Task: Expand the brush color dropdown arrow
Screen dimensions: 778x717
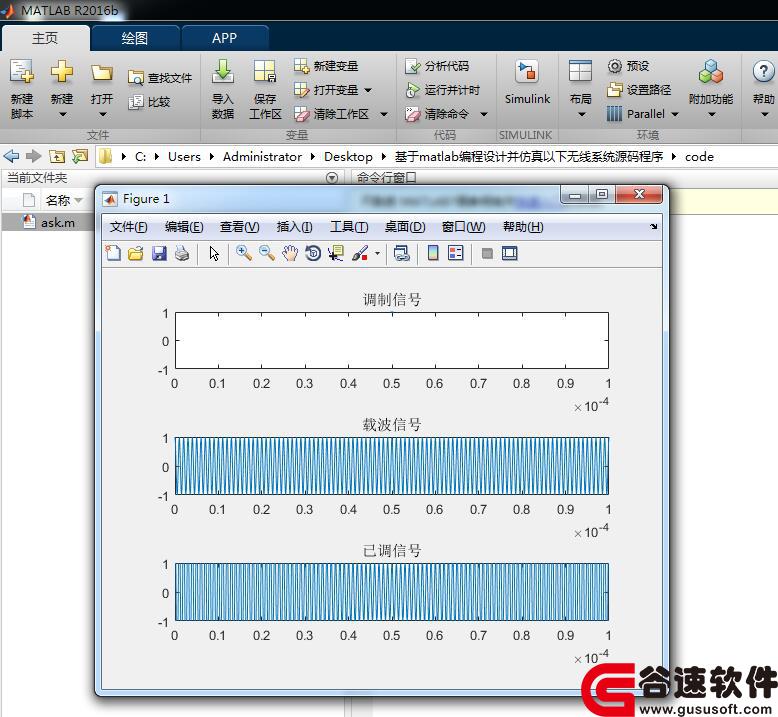Action: [378, 254]
